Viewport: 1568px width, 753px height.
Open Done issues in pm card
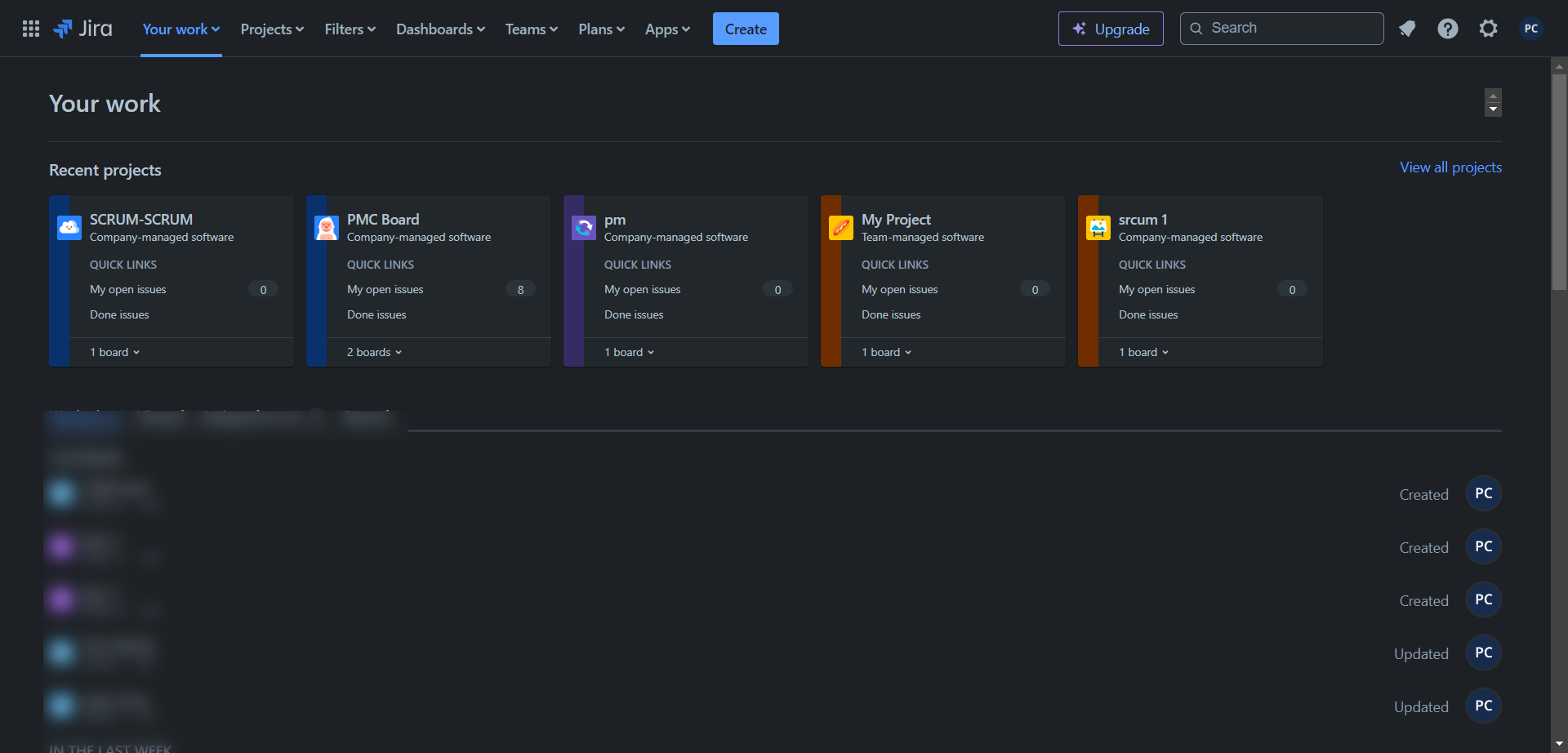[x=634, y=314]
